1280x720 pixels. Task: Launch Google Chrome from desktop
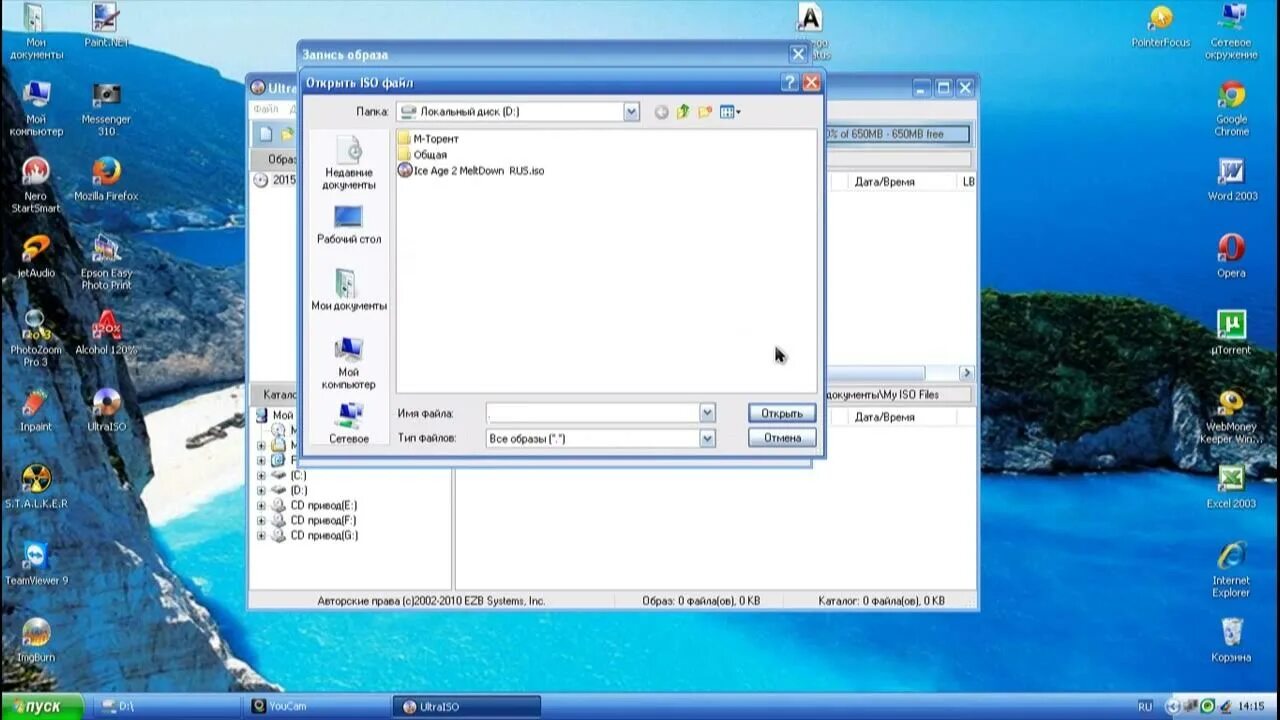point(1231,109)
